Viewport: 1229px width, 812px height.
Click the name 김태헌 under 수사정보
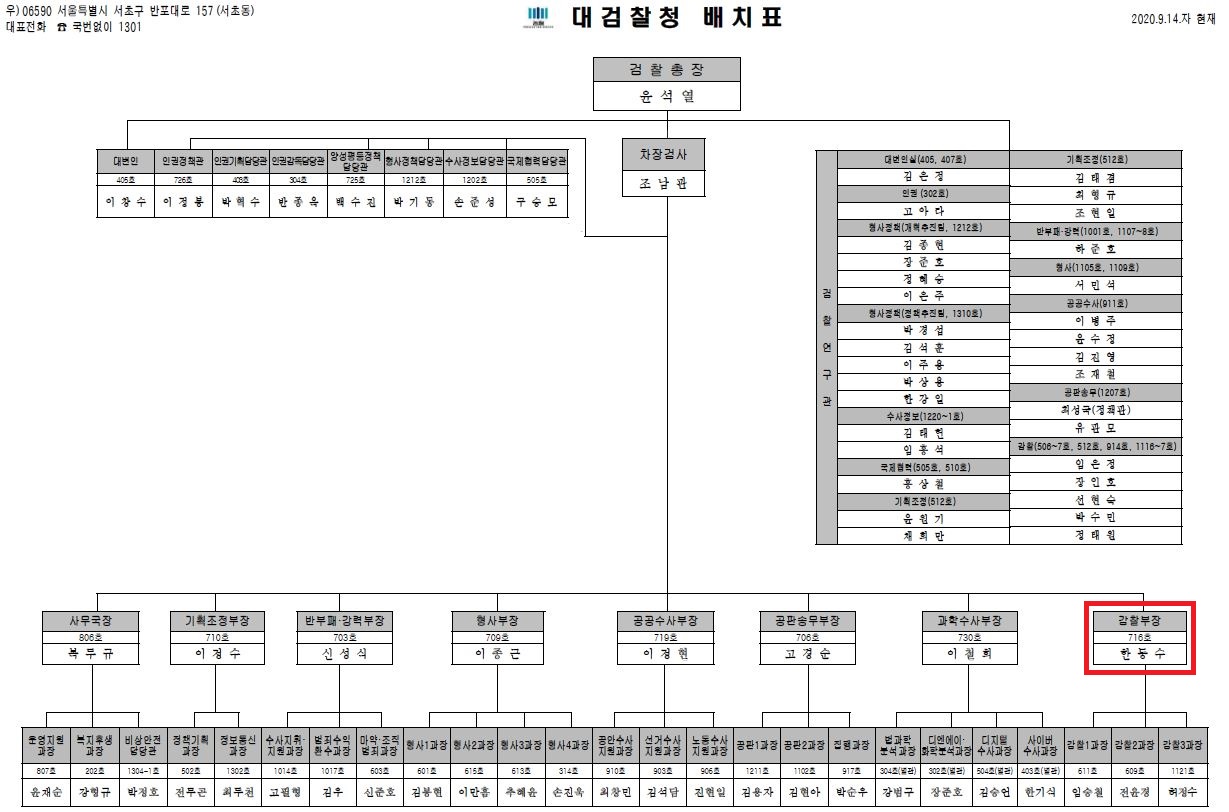tap(922, 433)
